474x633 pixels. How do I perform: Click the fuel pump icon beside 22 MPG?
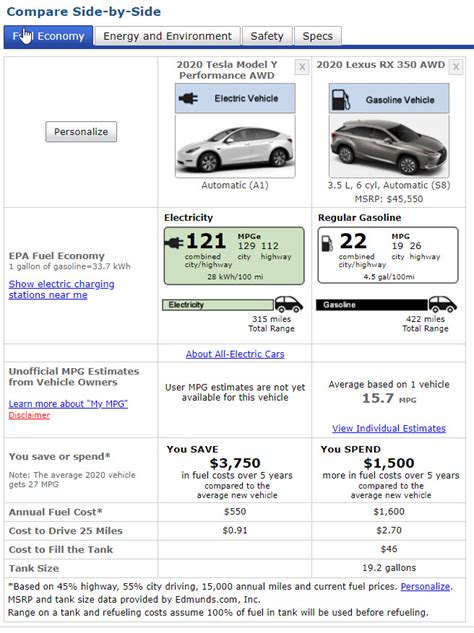click(327, 243)
